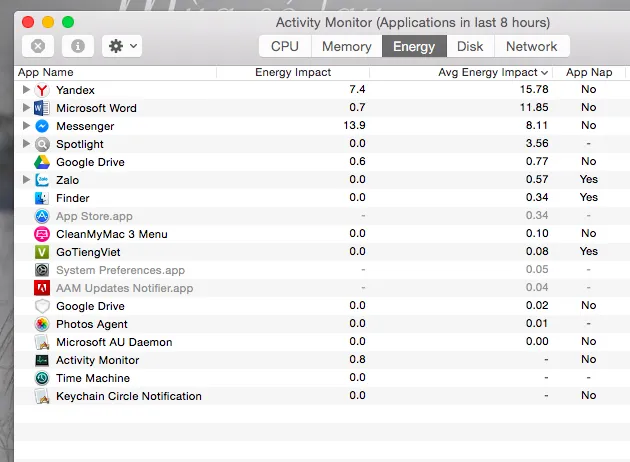Expand the Spotlight process disclosure triangle
The image size is (630, 462).
pyautogui.click(x=26, y=144)
